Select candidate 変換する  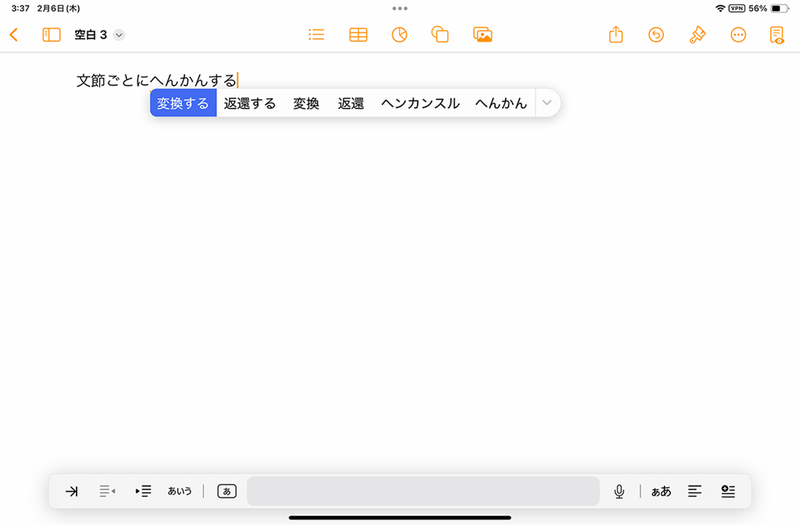[x=183, y=103]
